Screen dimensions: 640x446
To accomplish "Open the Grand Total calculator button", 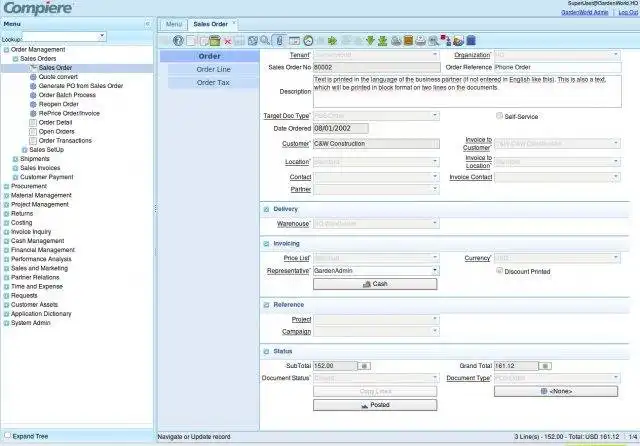I will (x=545, y=366).
